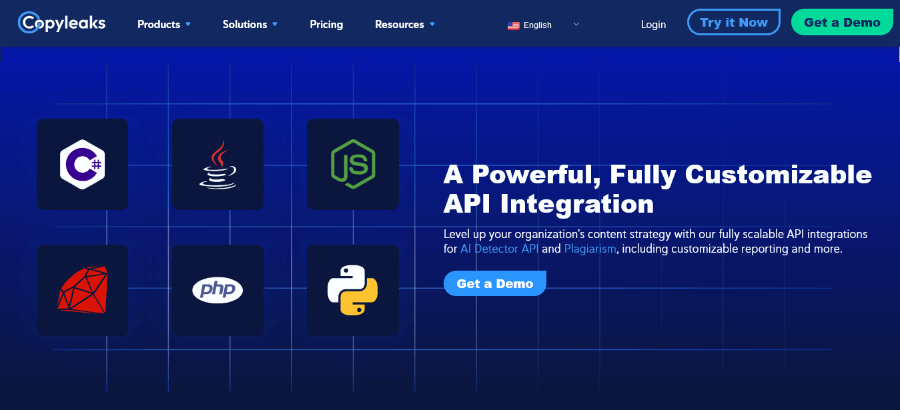The height and width of the screenshot is (410, 900).
Task: Open the Solutions menu
Action: 250,25
